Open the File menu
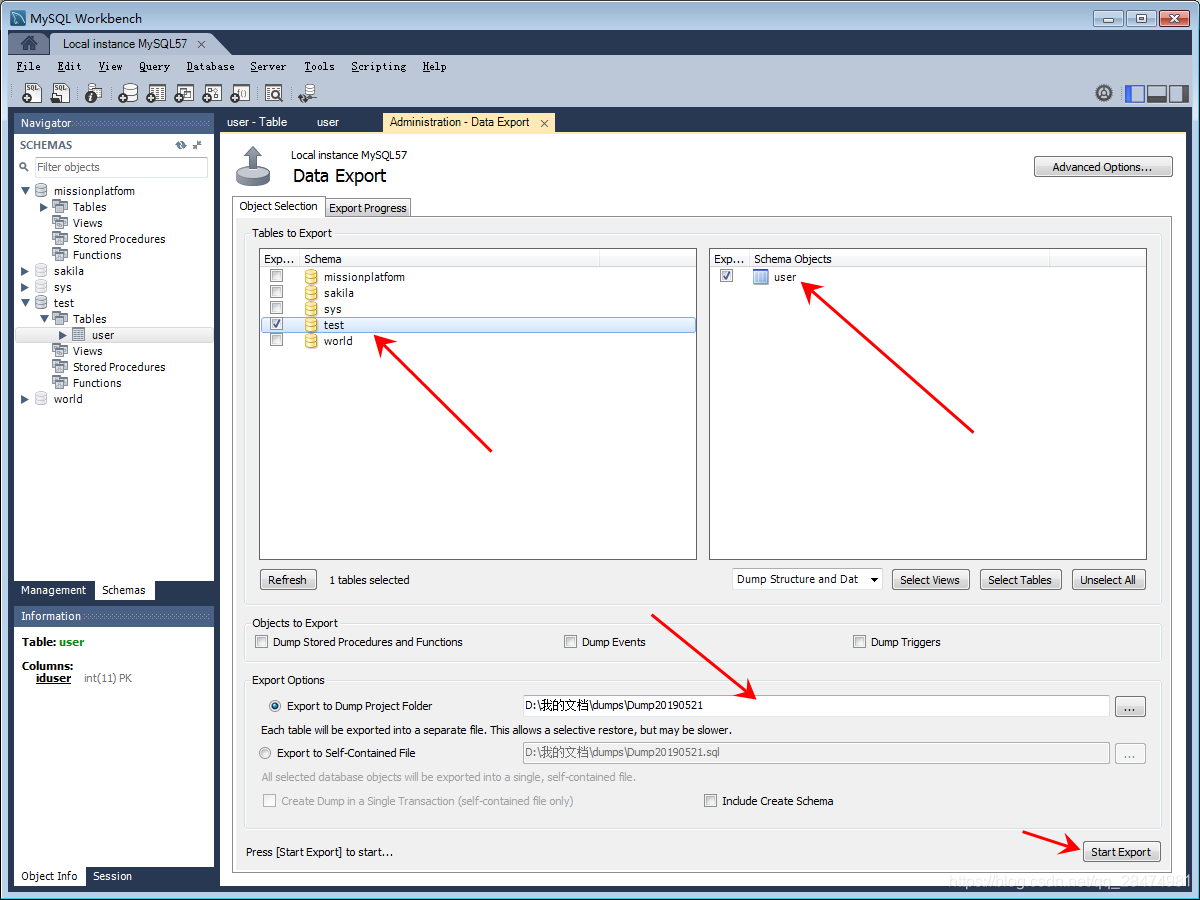Image resolution: width=1200 pixels, height=900 pixels. click(28, 67)
